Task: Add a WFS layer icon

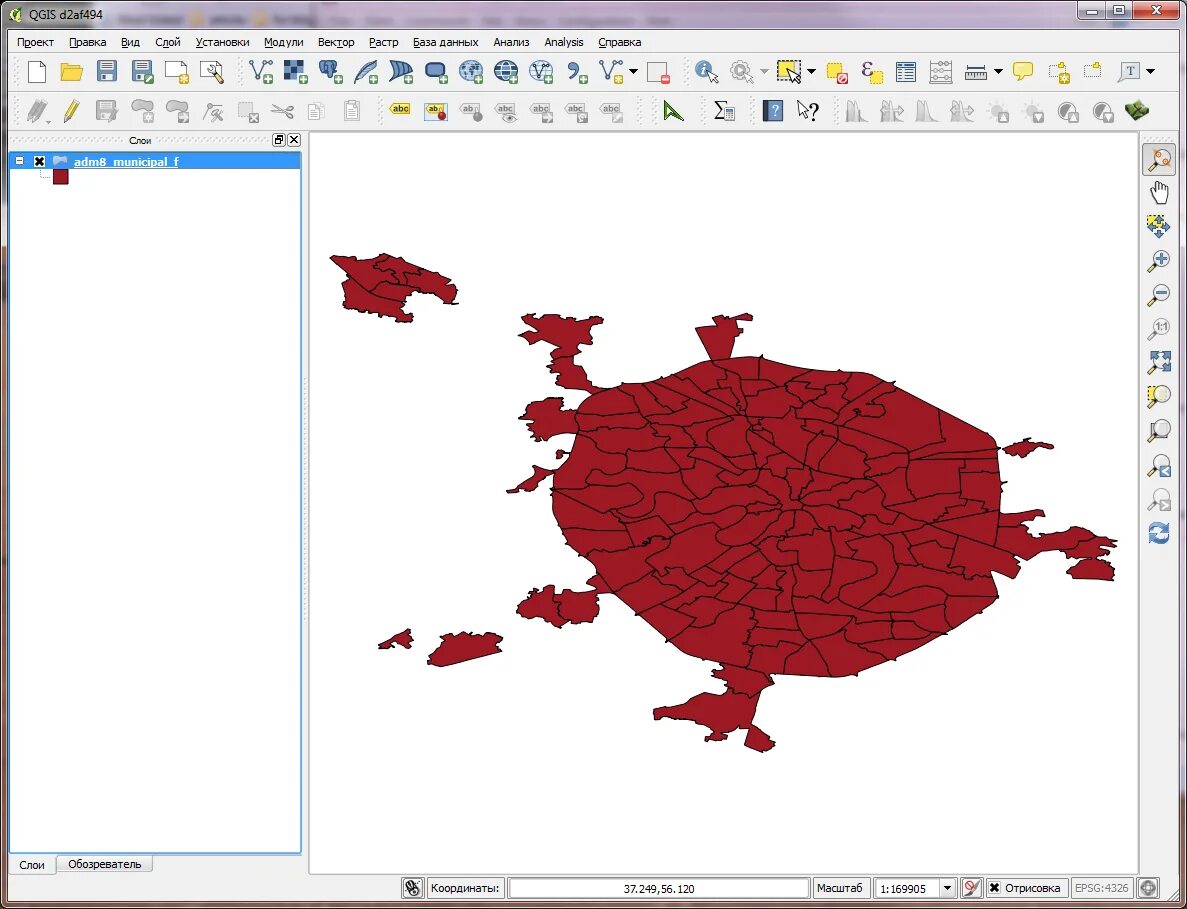Action: 541,72
